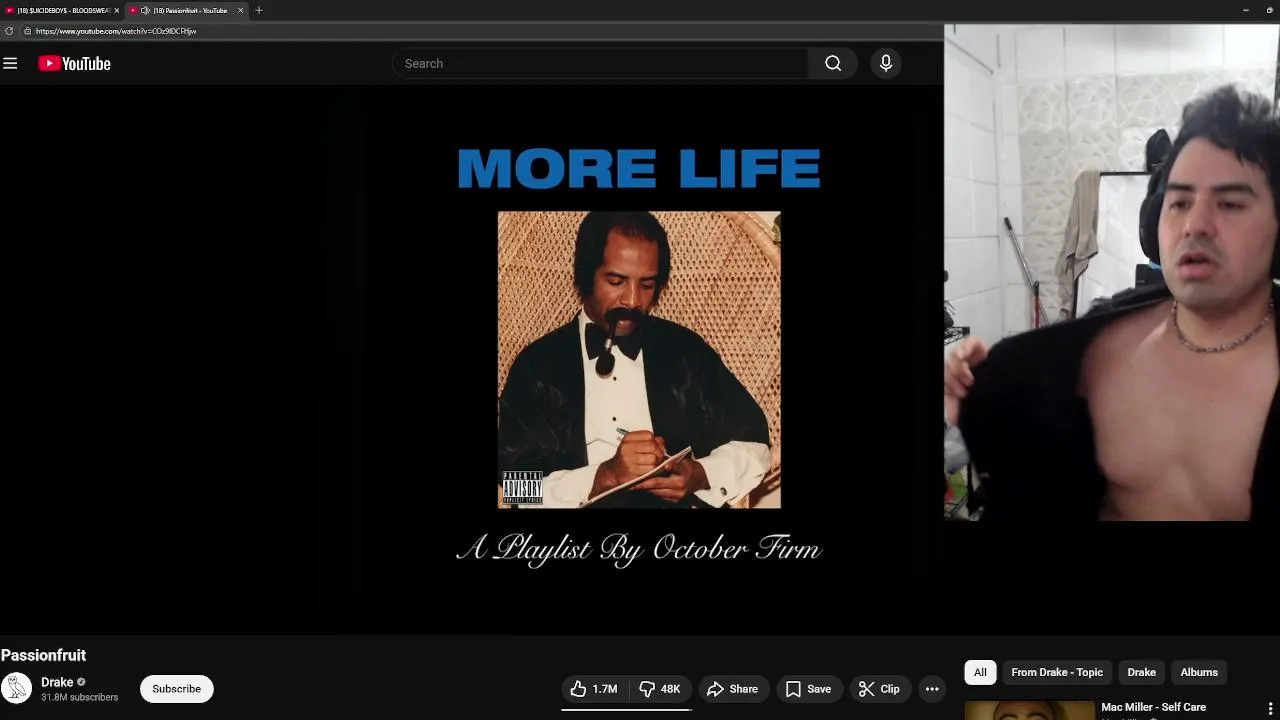Click Mac Miller Self Care thumbnail
This screenshot has width=1280, height=720.
pos(1029,710)
